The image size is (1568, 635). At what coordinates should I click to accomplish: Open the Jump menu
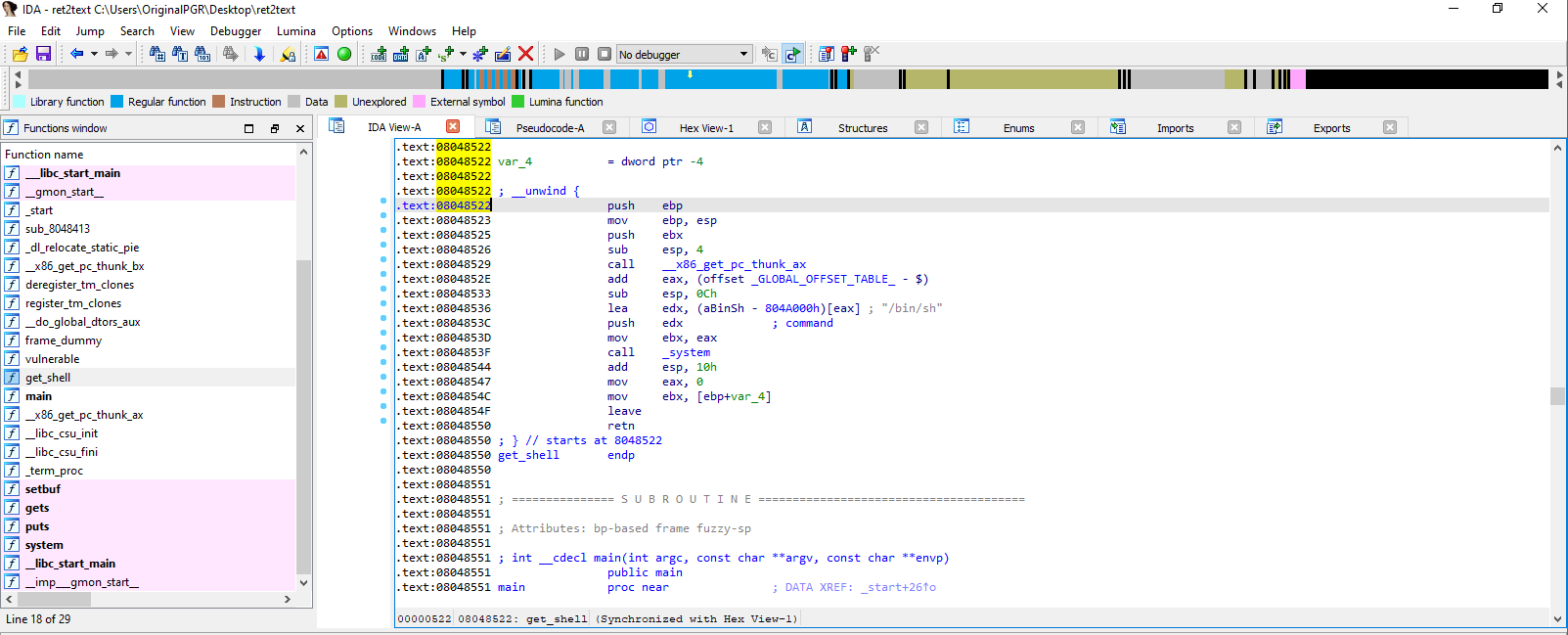tap(90, 31)
